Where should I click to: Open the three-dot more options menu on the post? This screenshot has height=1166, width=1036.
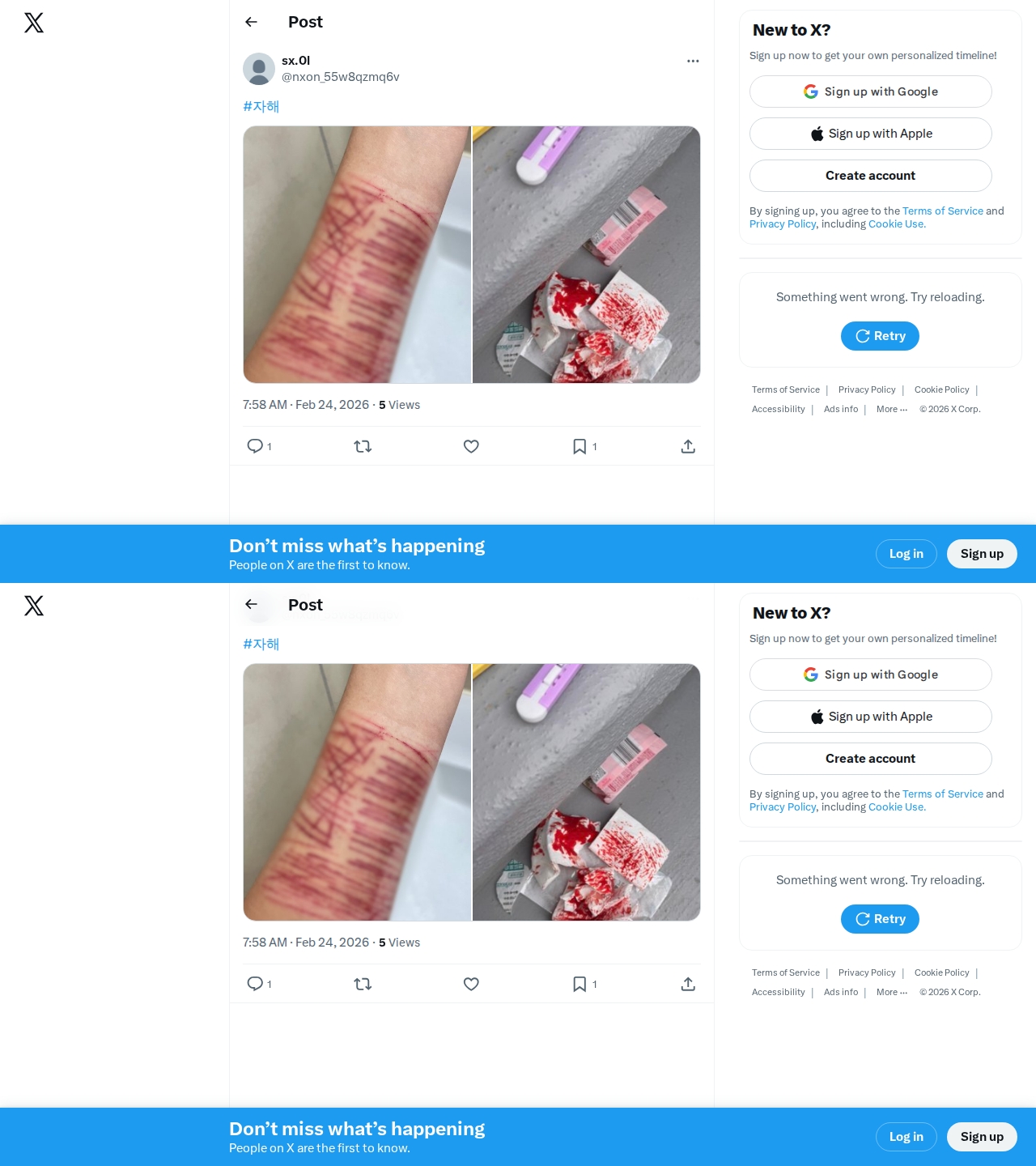point(693,61)
